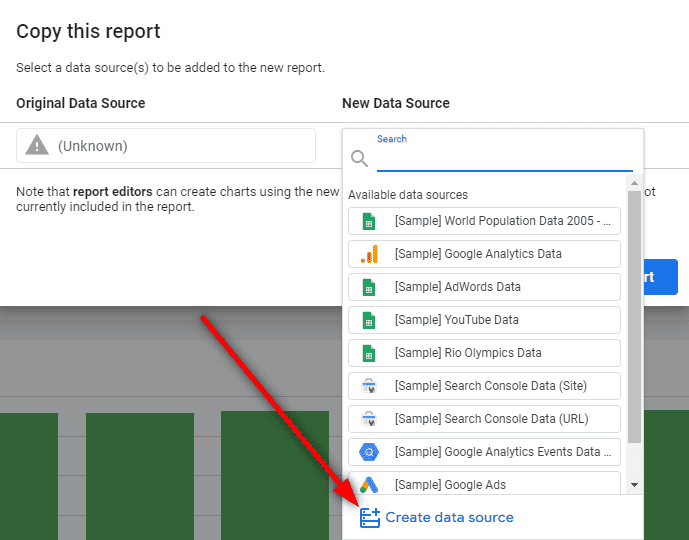Viewport: 689px width, 540px height.
Task: Click the magnifying glass search icon
Action: coord(359,159)
